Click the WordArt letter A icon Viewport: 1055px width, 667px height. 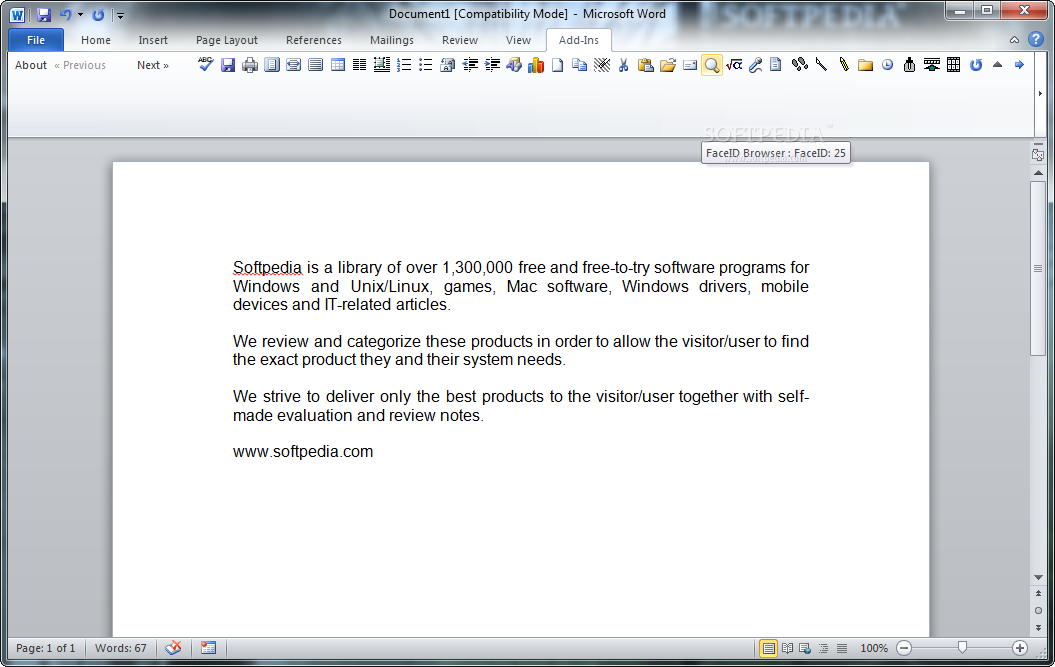[514, 65]
